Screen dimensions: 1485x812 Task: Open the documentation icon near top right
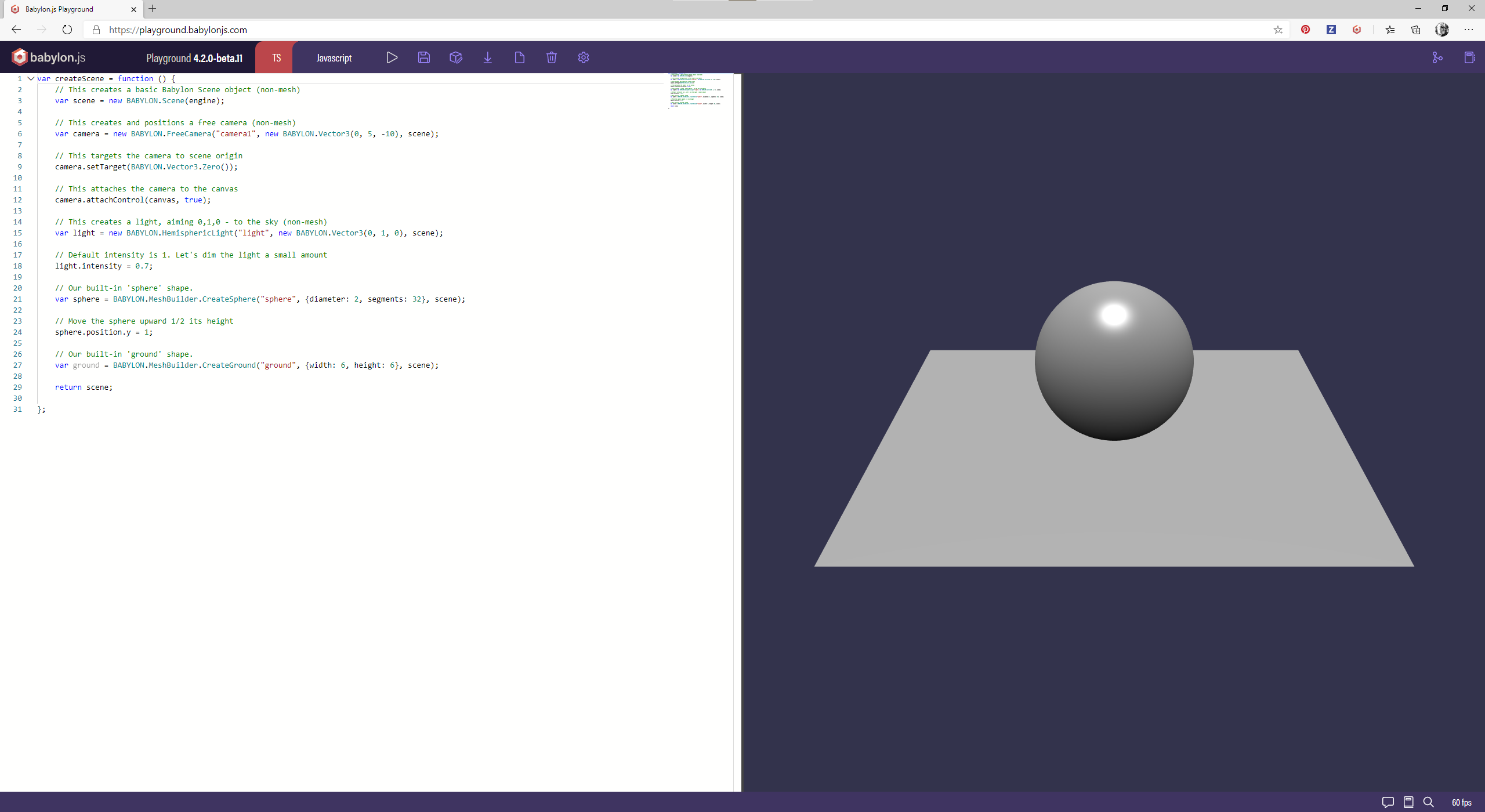pos(1437,57)
